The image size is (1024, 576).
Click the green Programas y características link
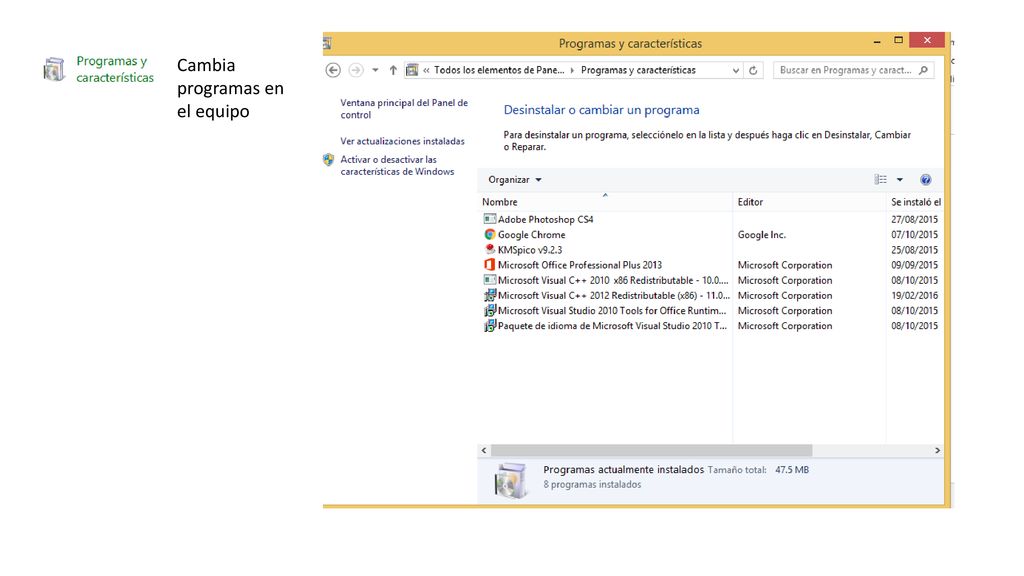coord(115,69)
